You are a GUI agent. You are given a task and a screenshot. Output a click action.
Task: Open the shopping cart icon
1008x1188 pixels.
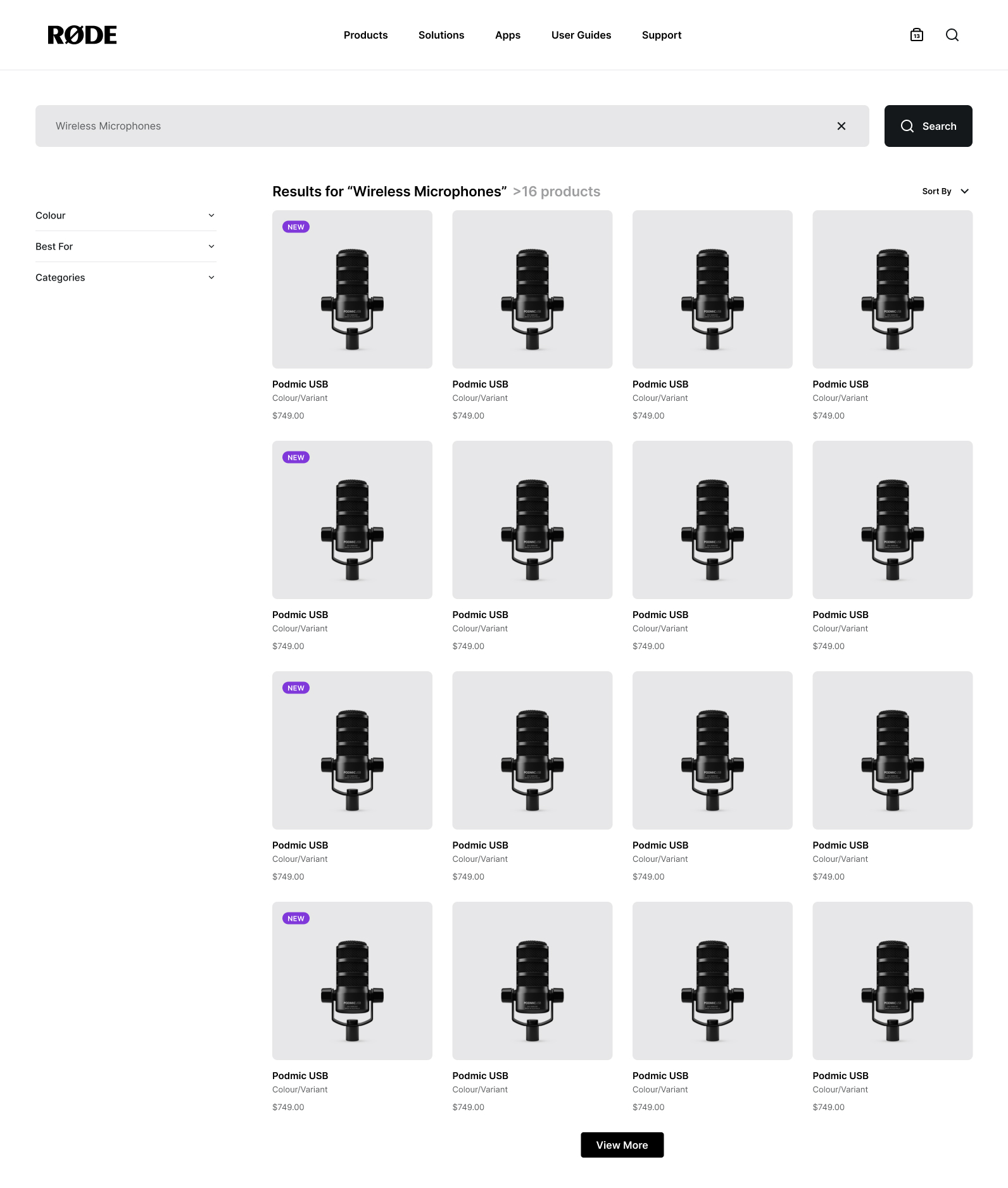click(917, 35)
